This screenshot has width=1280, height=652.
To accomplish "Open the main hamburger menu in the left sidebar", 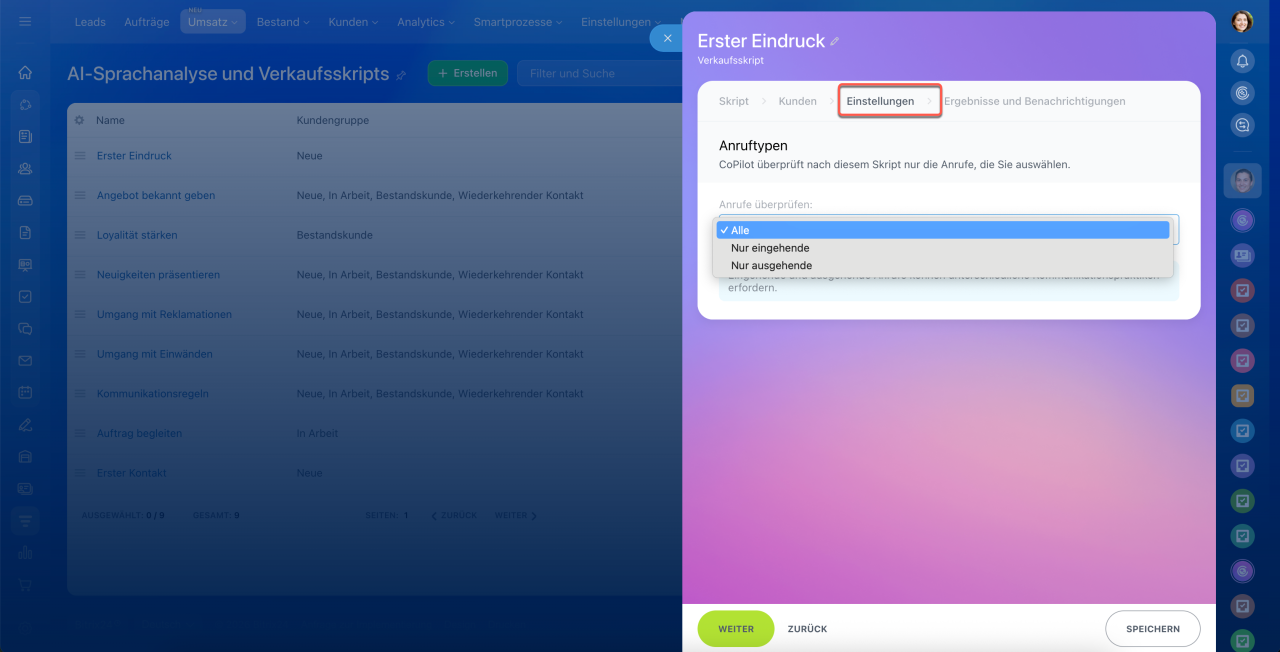I will (x=25, y=21).
